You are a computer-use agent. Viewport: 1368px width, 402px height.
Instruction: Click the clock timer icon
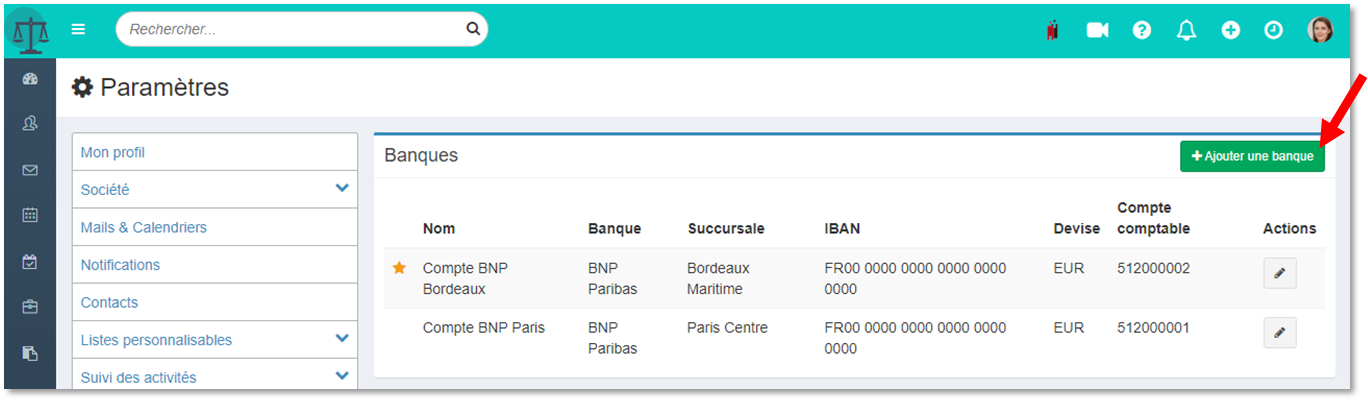click(1273, 30)
